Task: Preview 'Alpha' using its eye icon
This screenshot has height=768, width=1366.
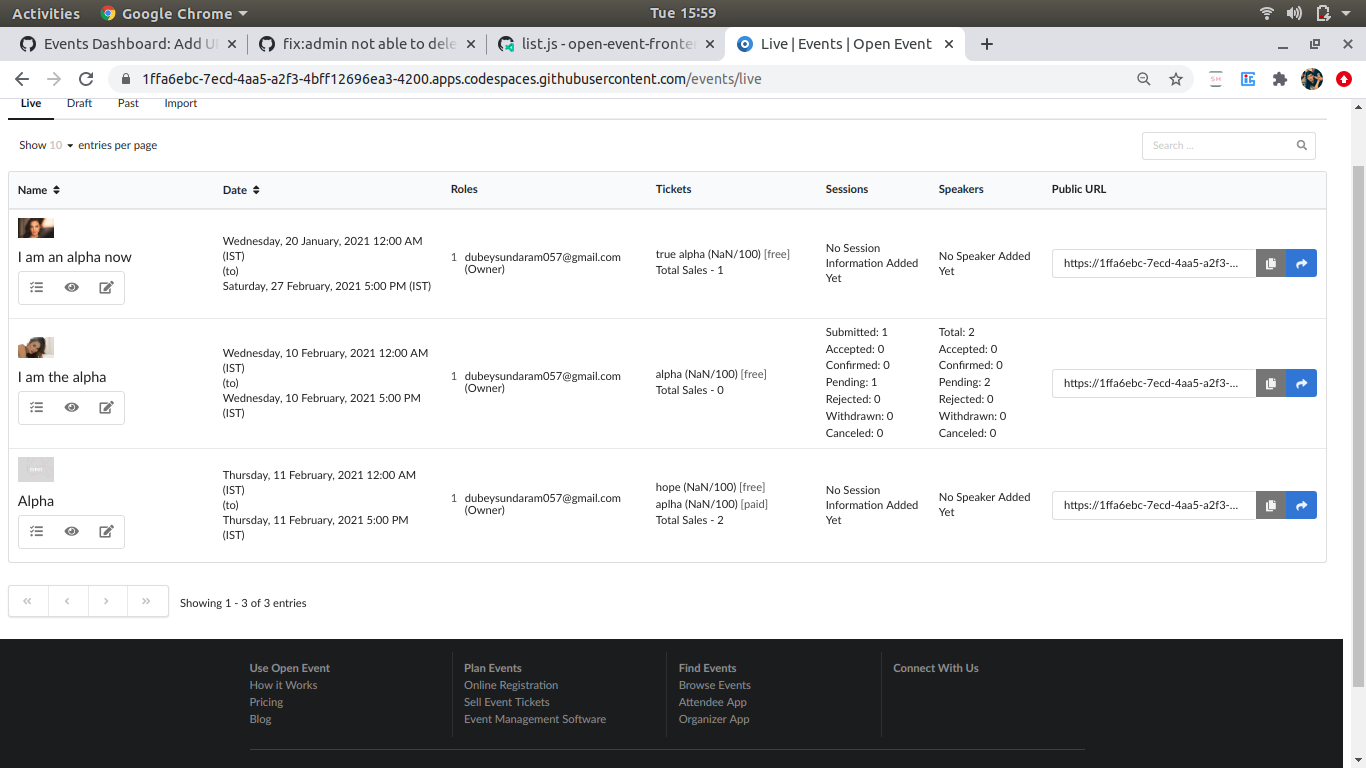Action: [x=71, y=531]
